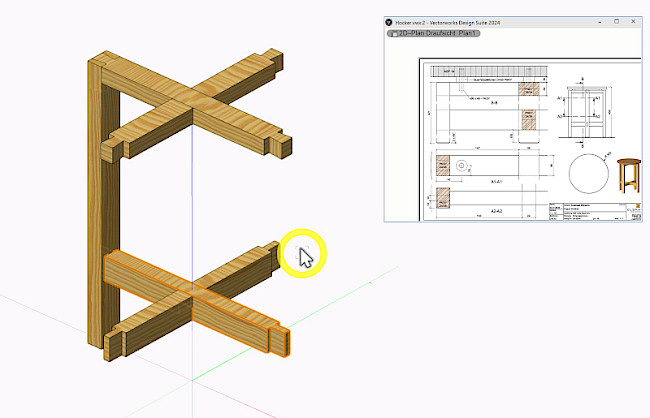The width and height of the screenshot is (650, 418).
Task: Click the Vectorworks logo in the title bar
Action: point(392,20)
